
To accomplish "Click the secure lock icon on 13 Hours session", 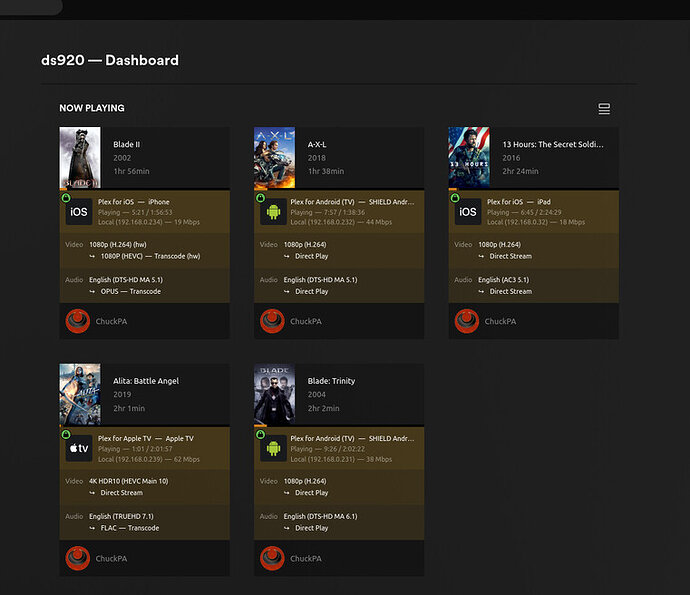I will point(455,198).
